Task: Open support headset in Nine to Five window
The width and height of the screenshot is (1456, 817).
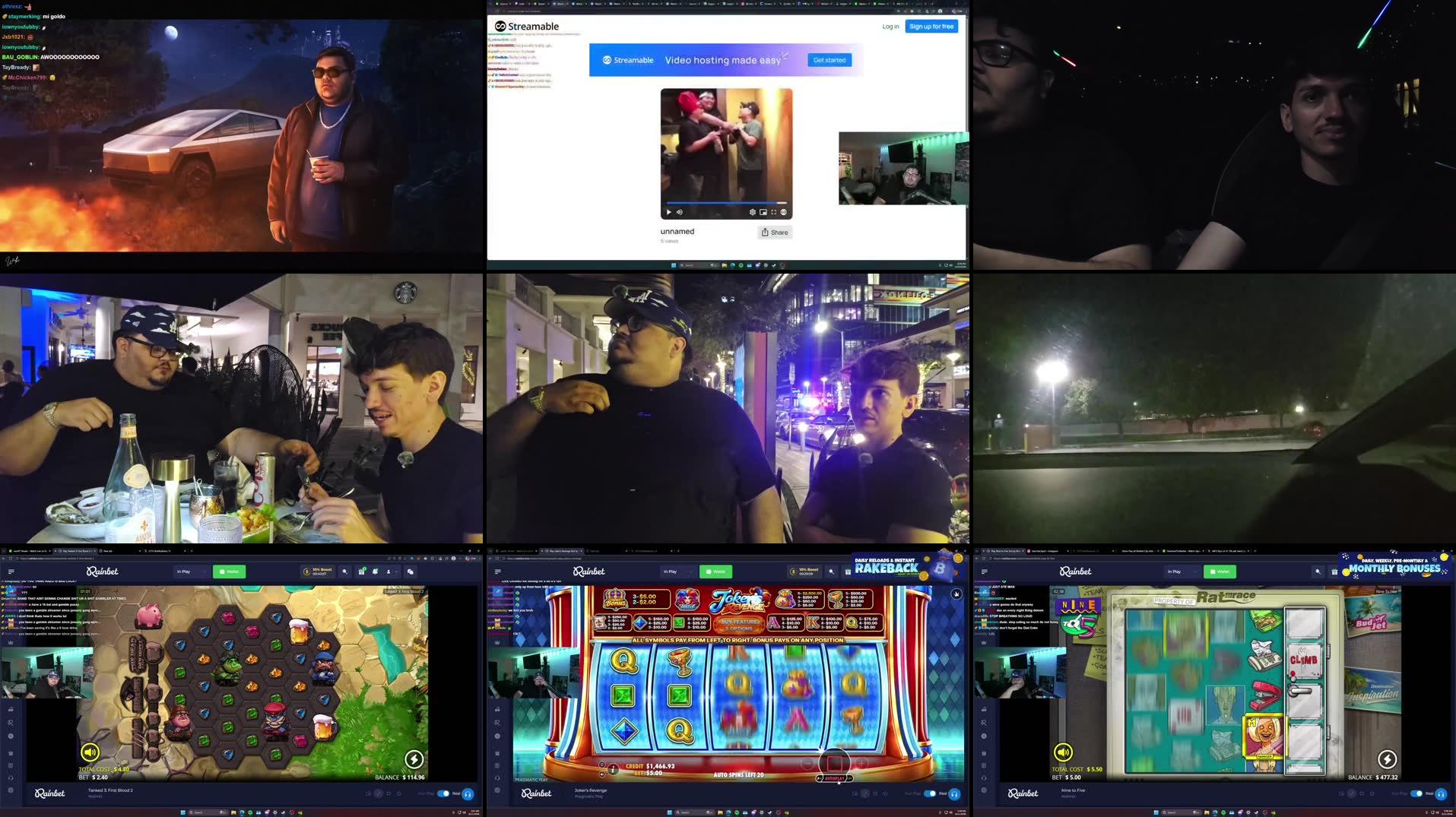Action: pyautogui.click(x=1442, y=793)
